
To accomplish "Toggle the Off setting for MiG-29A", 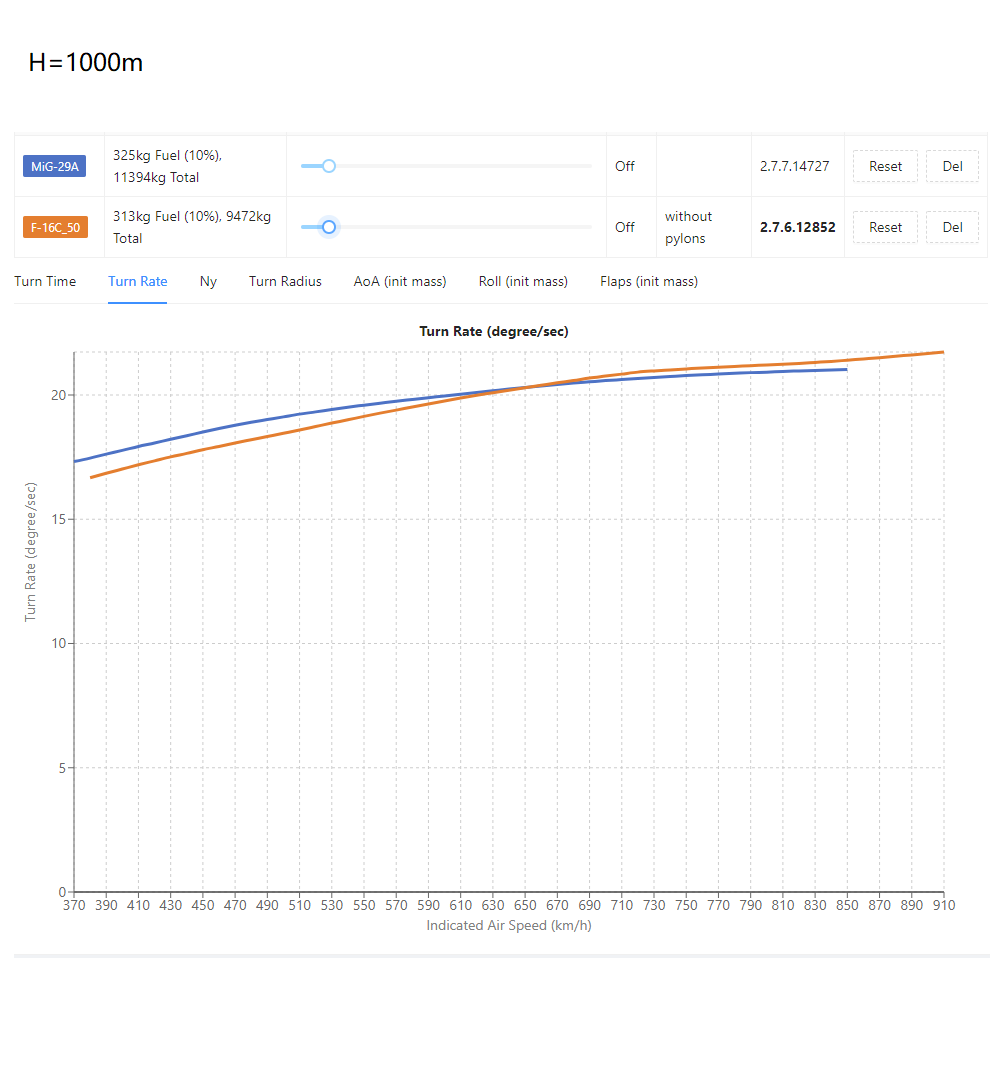I will [624, 167].
